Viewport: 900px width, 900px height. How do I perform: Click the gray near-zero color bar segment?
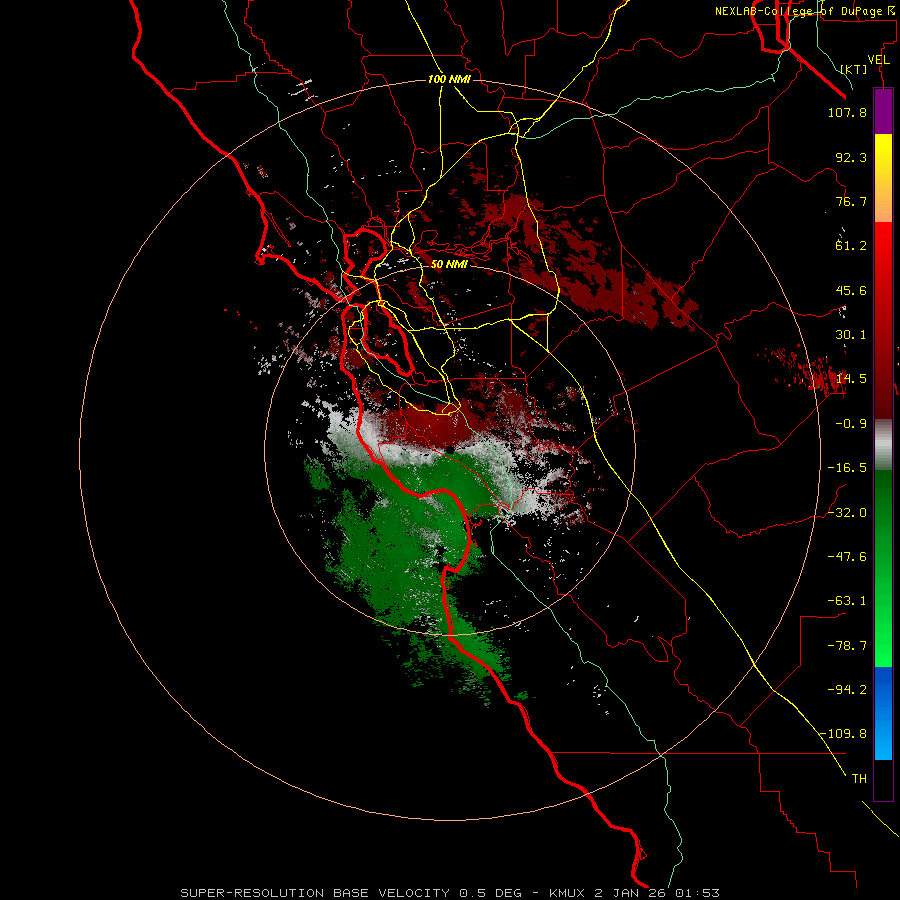click(x=883, y=445)
